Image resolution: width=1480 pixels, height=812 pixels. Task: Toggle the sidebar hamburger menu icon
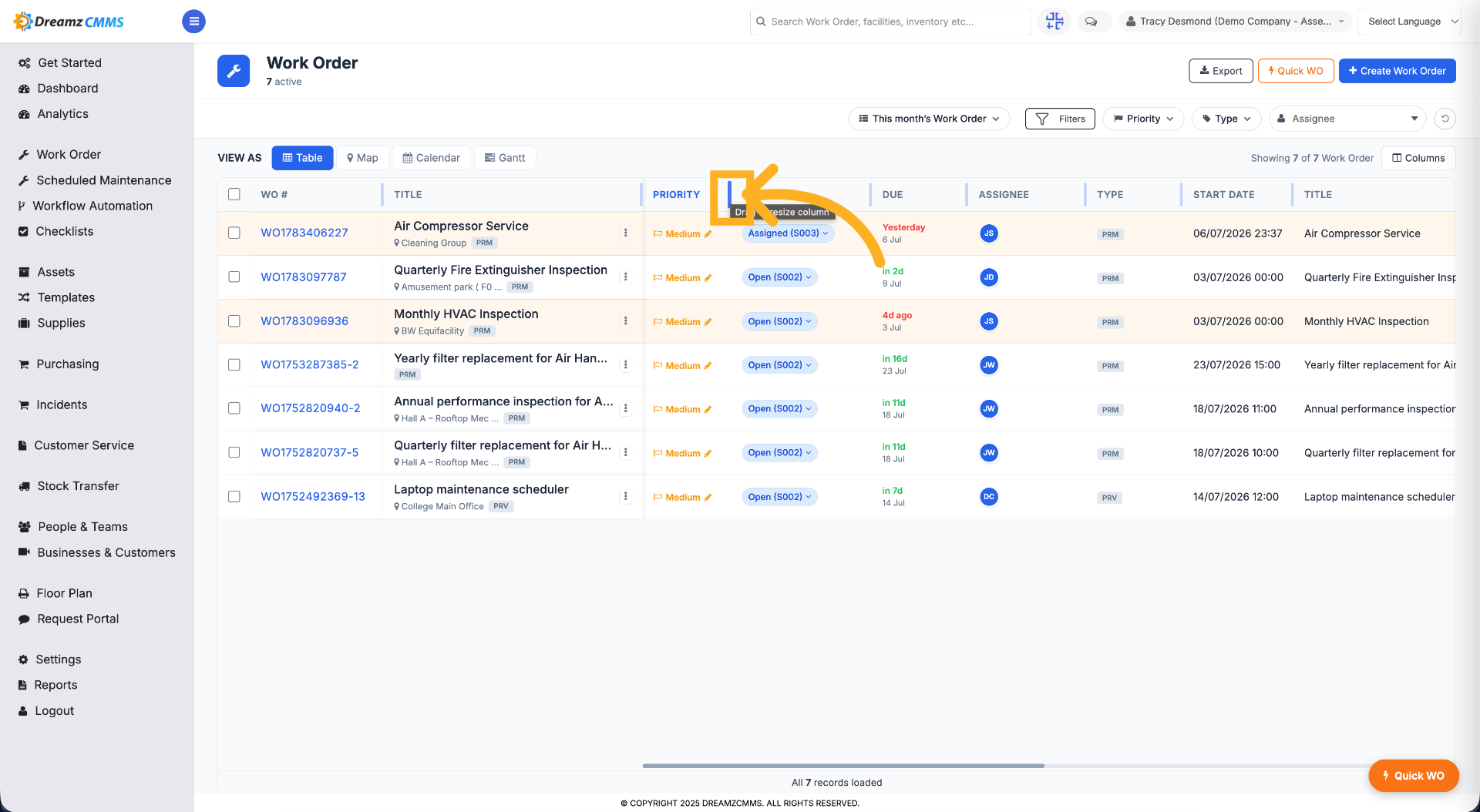pos(193,22)
